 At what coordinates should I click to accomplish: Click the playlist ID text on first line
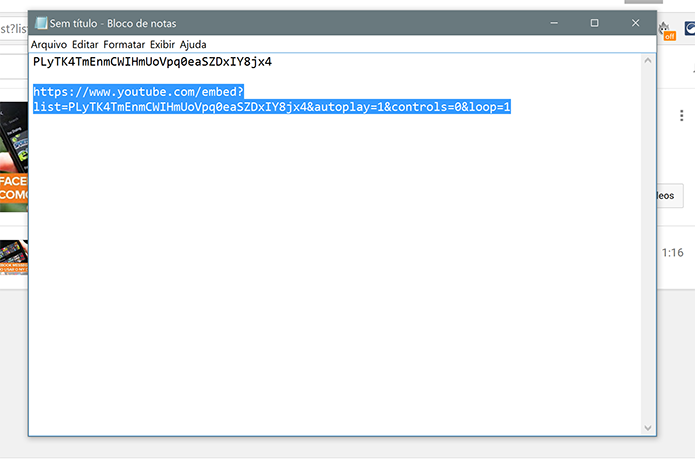point(152,62)
